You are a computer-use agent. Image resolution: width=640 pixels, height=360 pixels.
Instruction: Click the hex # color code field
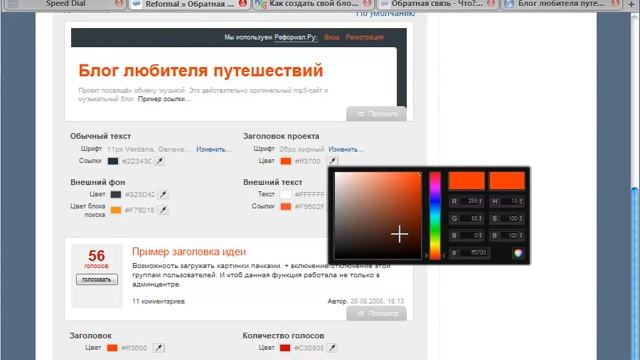pos(469,253)
